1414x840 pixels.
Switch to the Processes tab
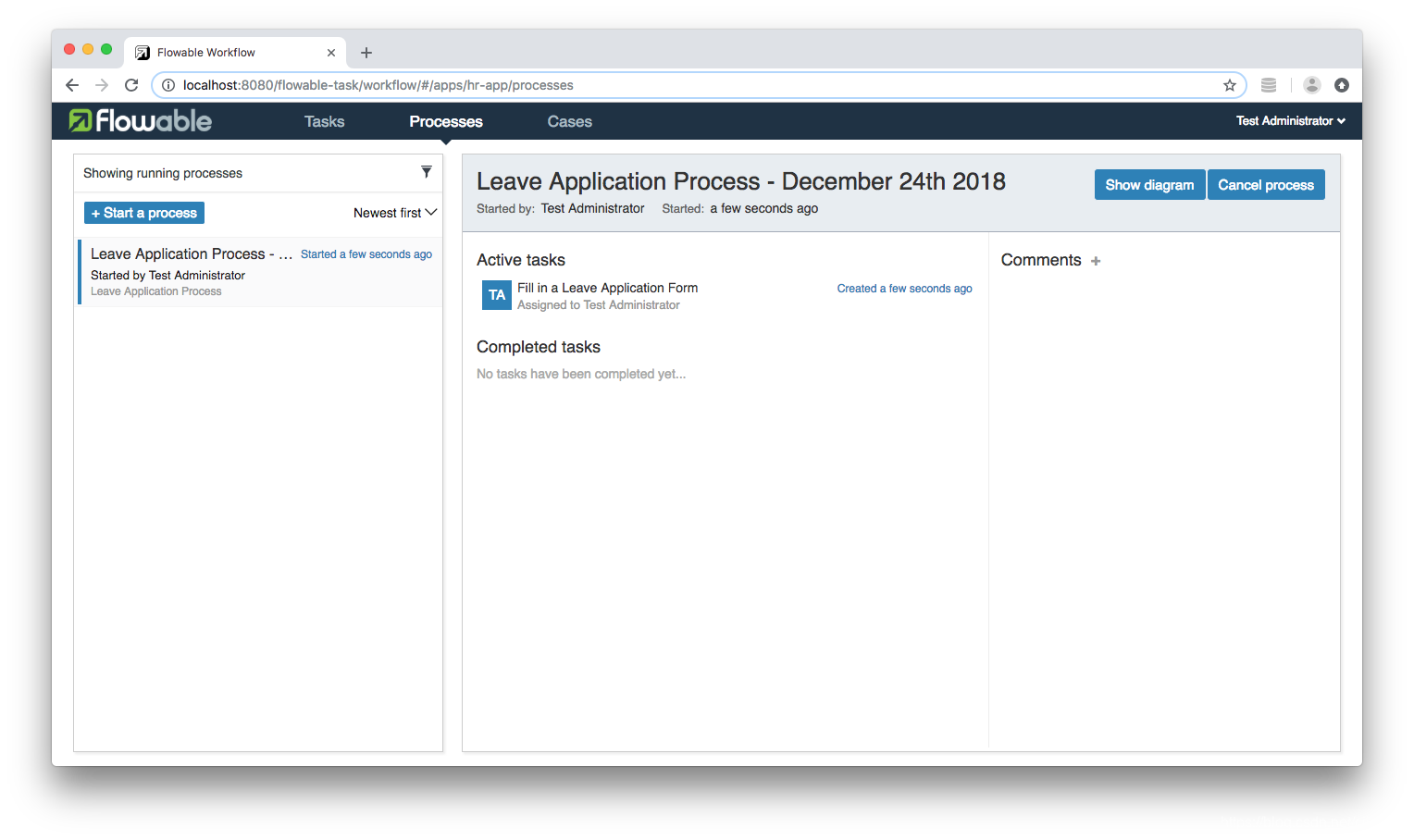[x=446, y=121]
